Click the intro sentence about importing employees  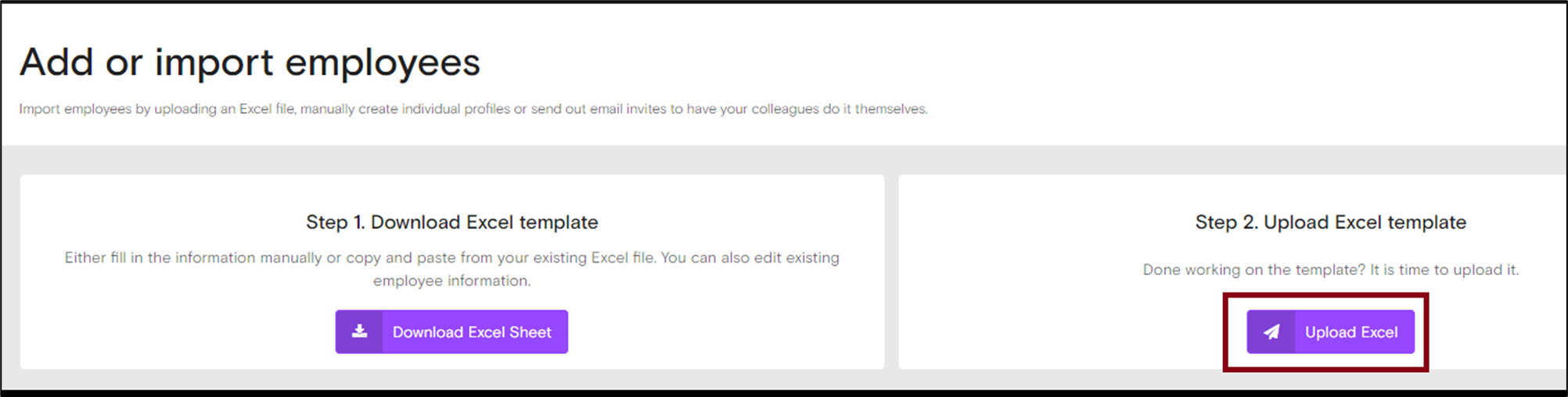tap(473, 109)
